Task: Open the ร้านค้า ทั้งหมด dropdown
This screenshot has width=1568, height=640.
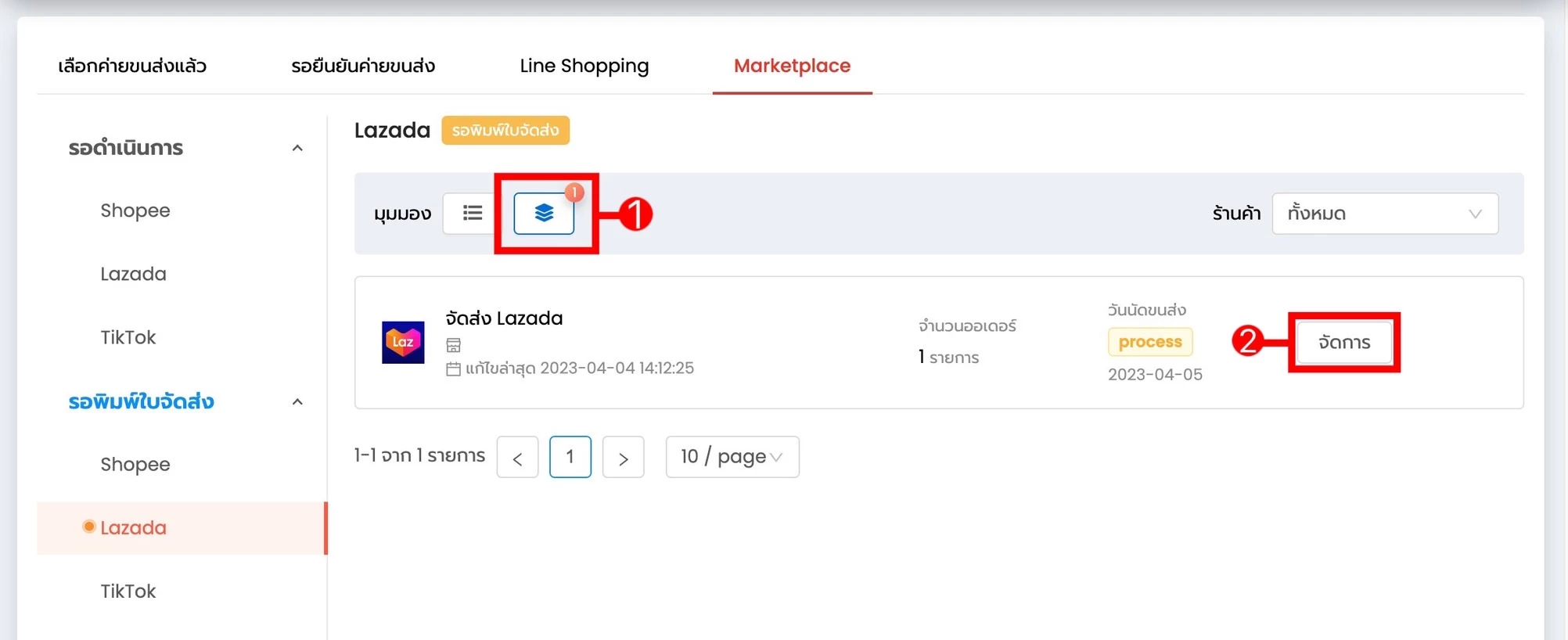Action: pyautogui.click(x=1385, y=214)
